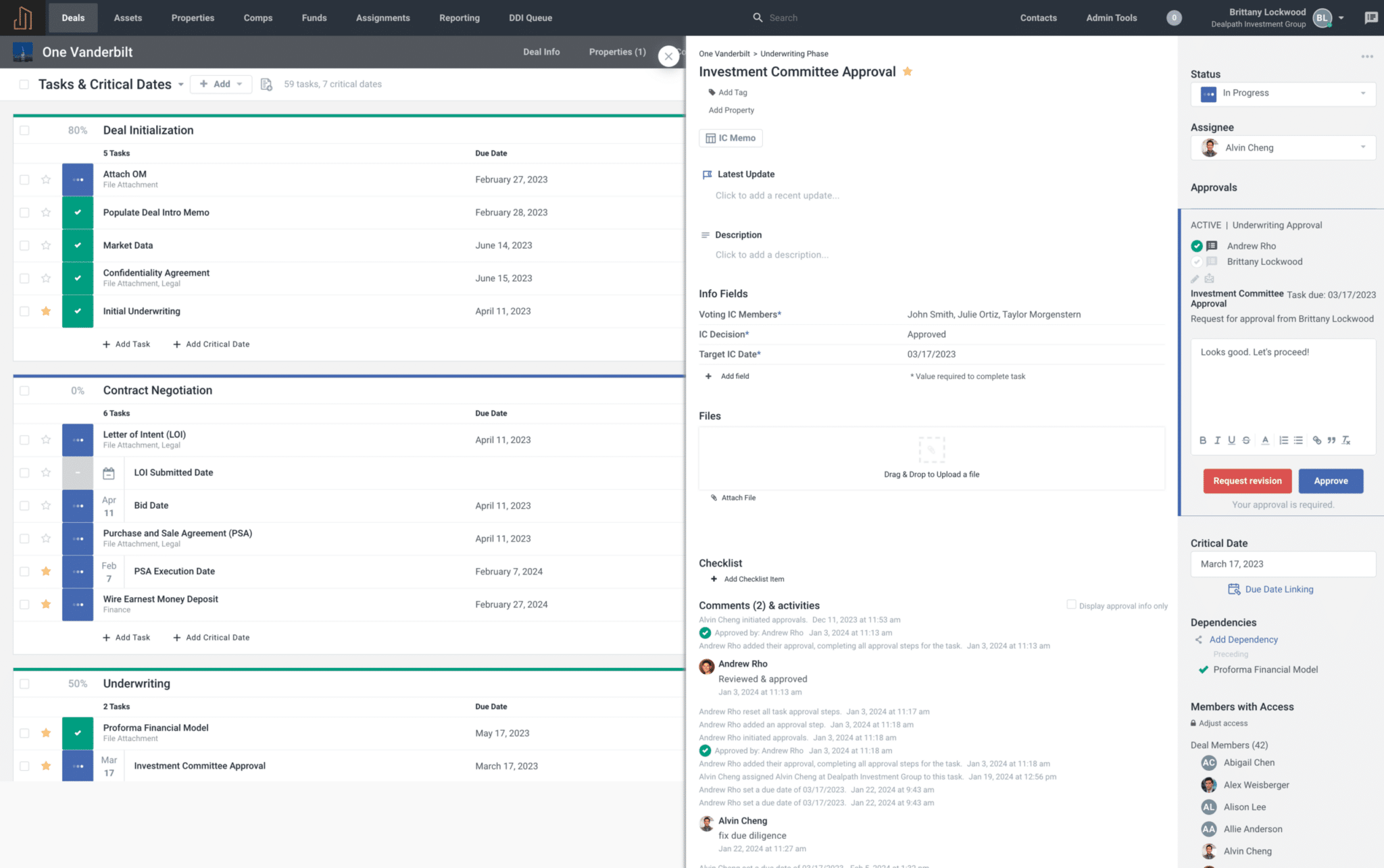Click the messages icon in the top bar

[x=1370, y=18]
